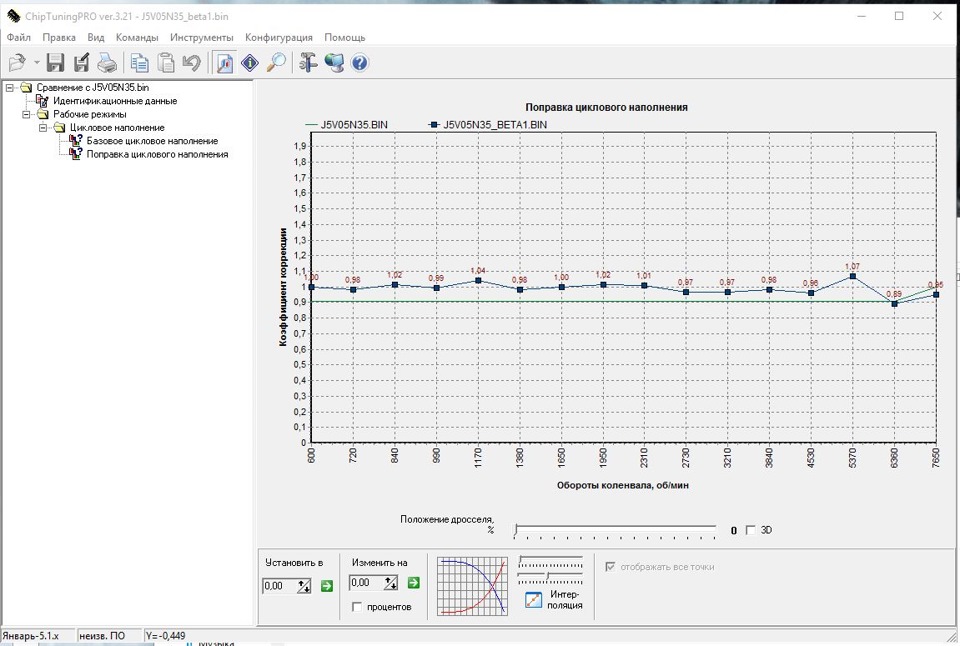Open the hammer and wrench settings icon
The image size is (960, 646).
[x=308, y=63]
